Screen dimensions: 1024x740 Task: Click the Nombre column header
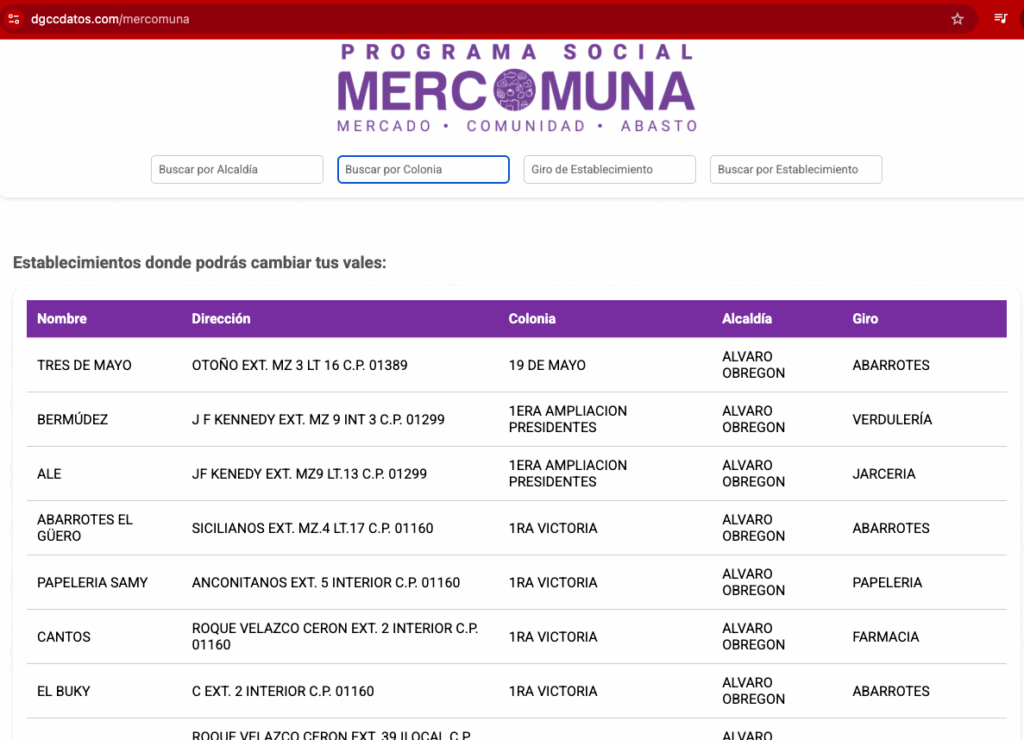pyautogui.click(x=61, y=318)
